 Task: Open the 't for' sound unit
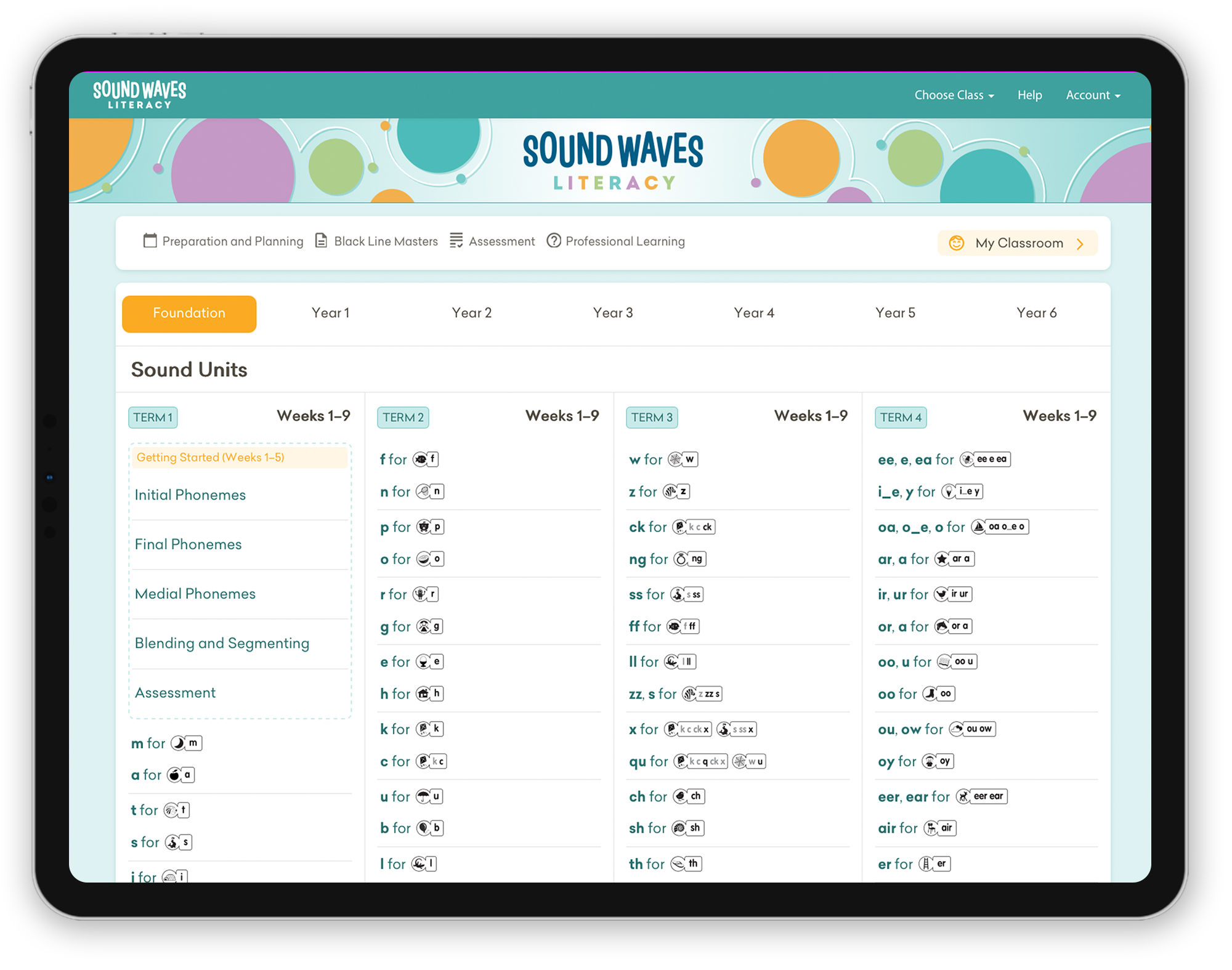[x=160, y=810]
